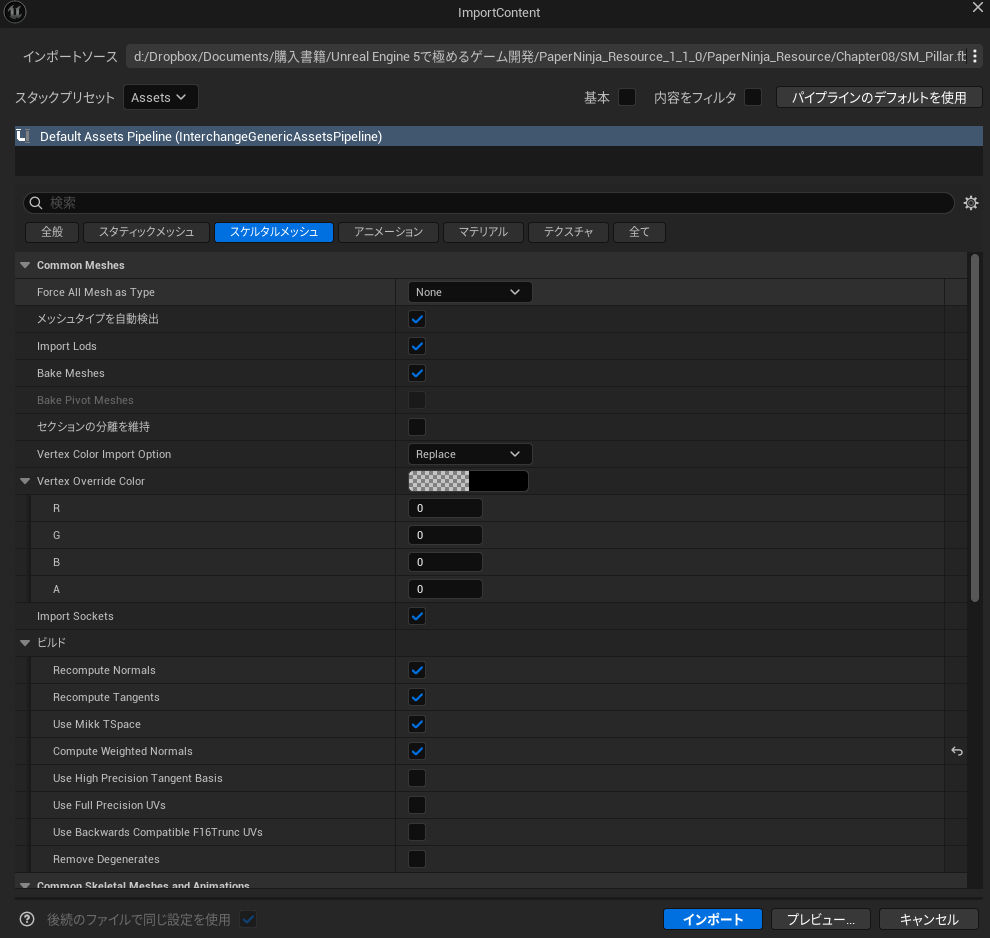Click the インポート button
The image size is (990, 938).
coord(712,919)
